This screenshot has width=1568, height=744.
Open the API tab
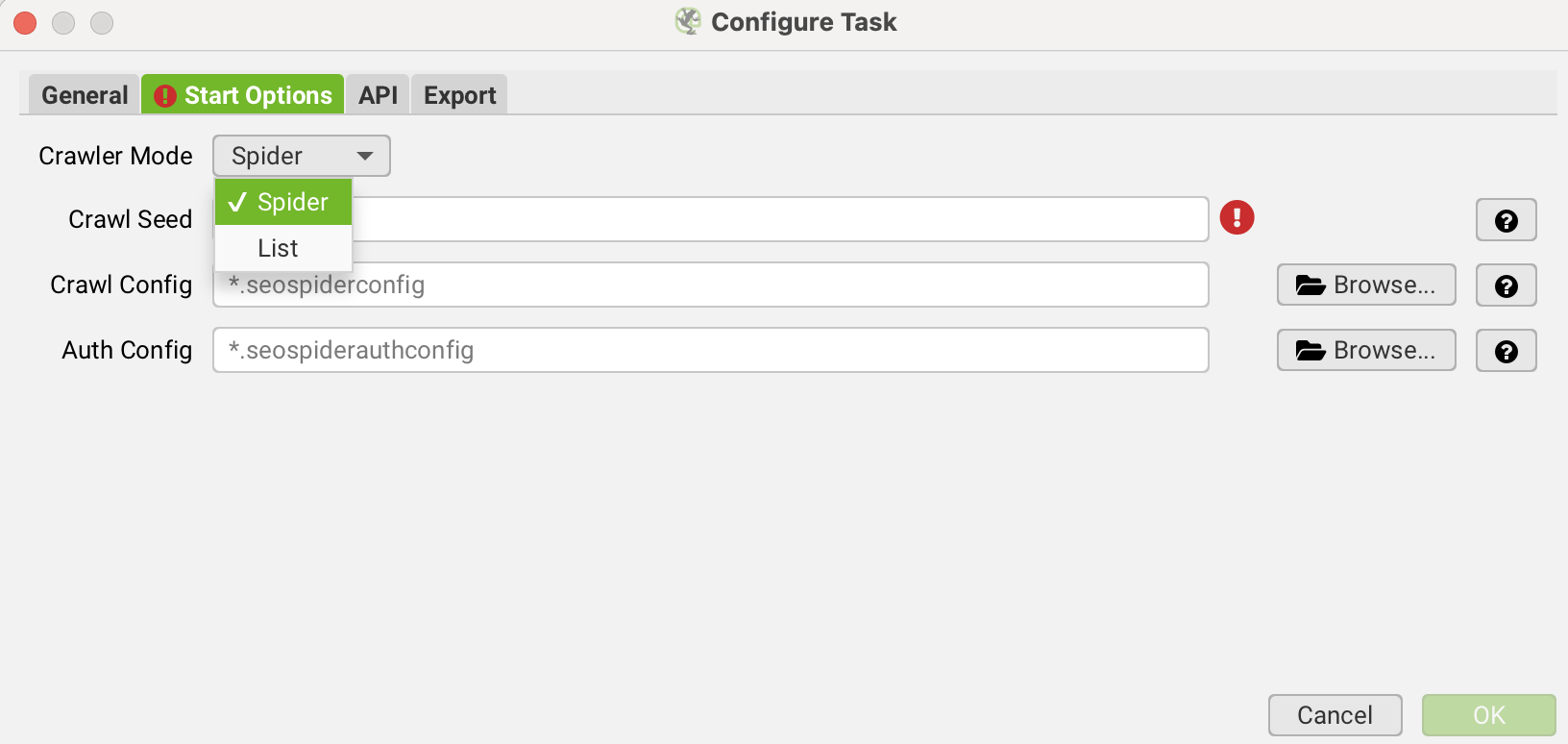coord(378,95)
